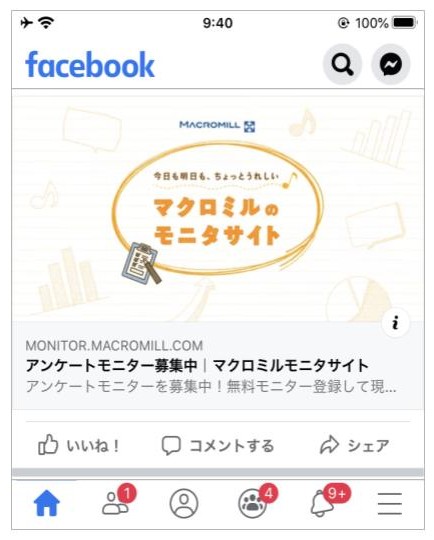
Task: Open the MONITOR.MACROMILL.COM link
Action: coord(114,345)
